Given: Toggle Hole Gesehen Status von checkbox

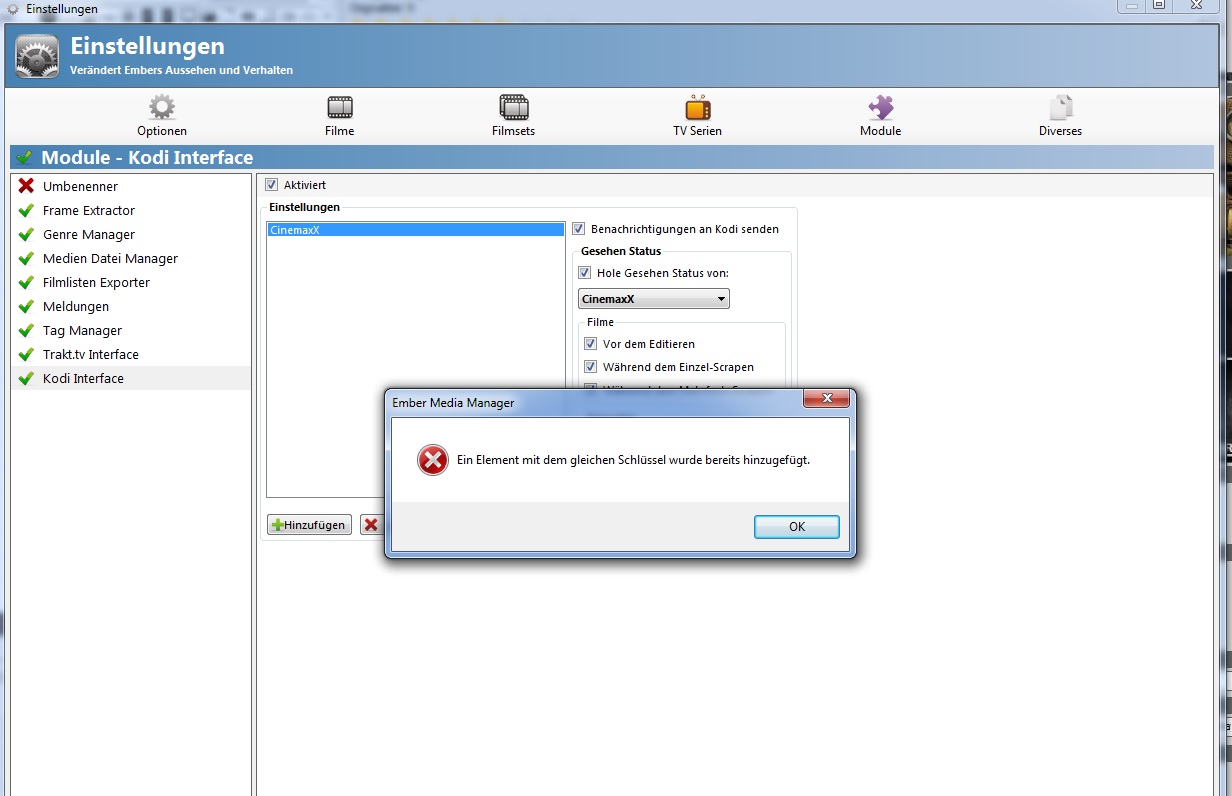Looking at the screenshot, I should (584, 273).
